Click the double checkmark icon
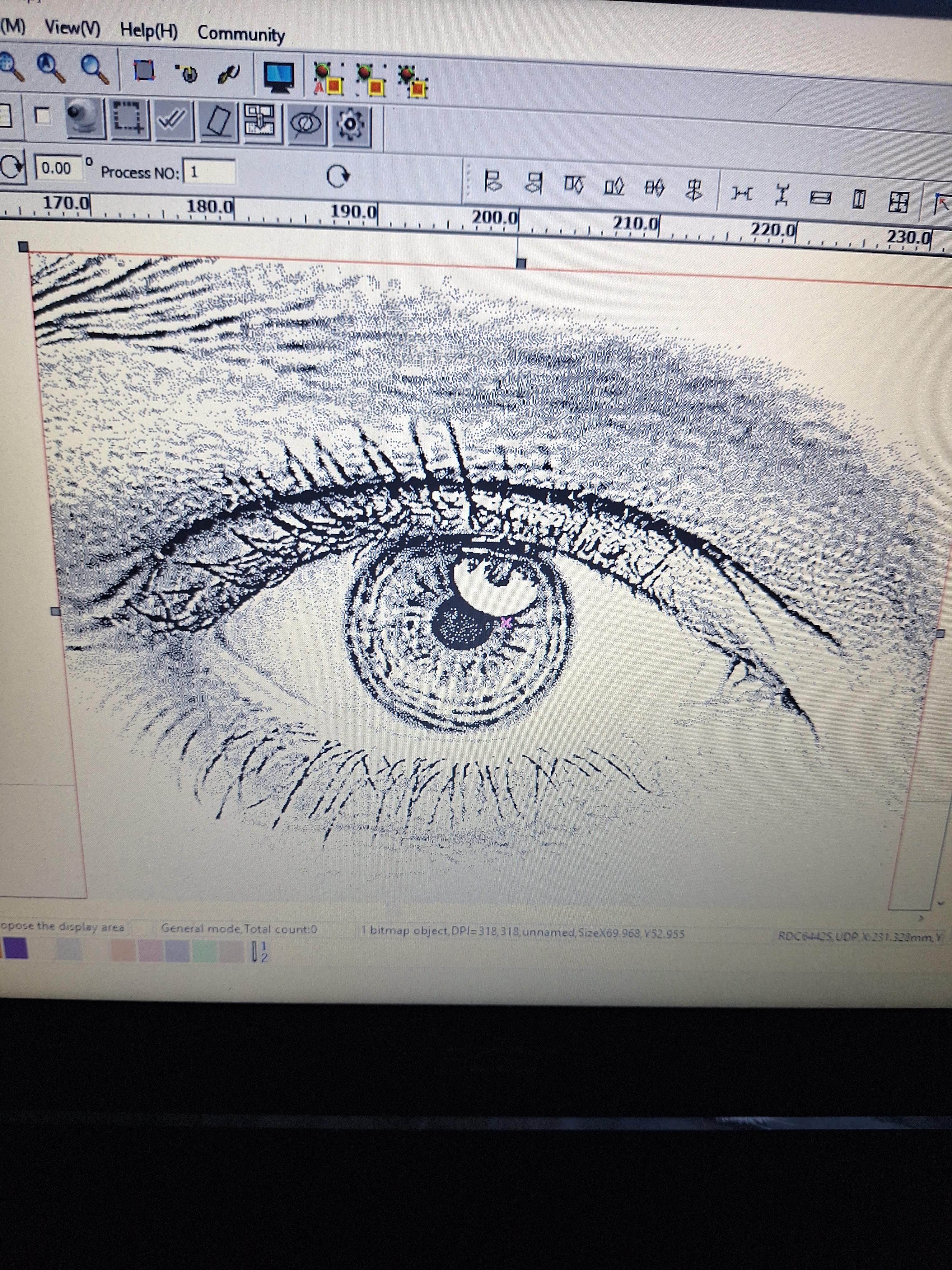The image size is (952, 1270). tap(175, 120)
